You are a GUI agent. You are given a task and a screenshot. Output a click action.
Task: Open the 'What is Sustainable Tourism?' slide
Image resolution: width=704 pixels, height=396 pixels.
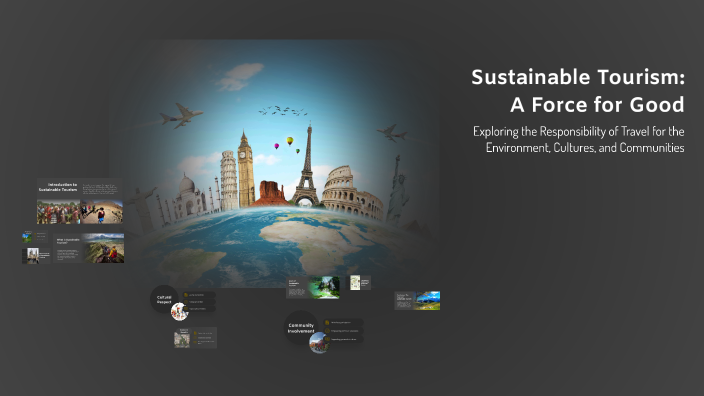point(88,248)
